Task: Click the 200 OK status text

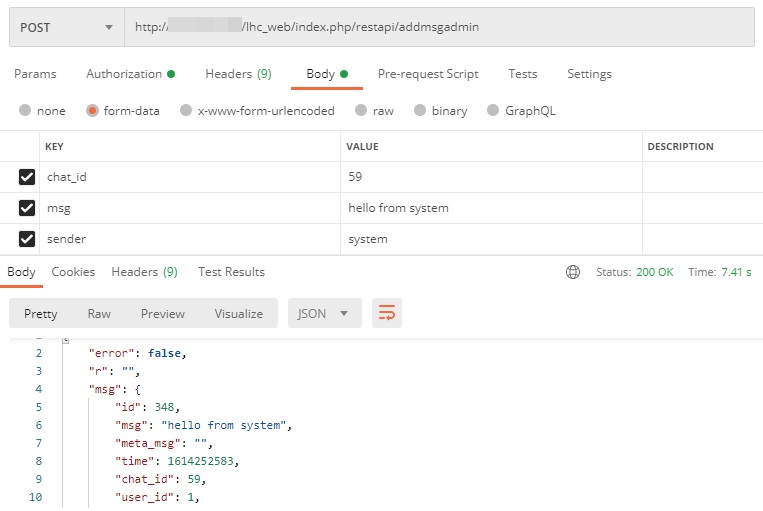Action: [x=654, y=272]
